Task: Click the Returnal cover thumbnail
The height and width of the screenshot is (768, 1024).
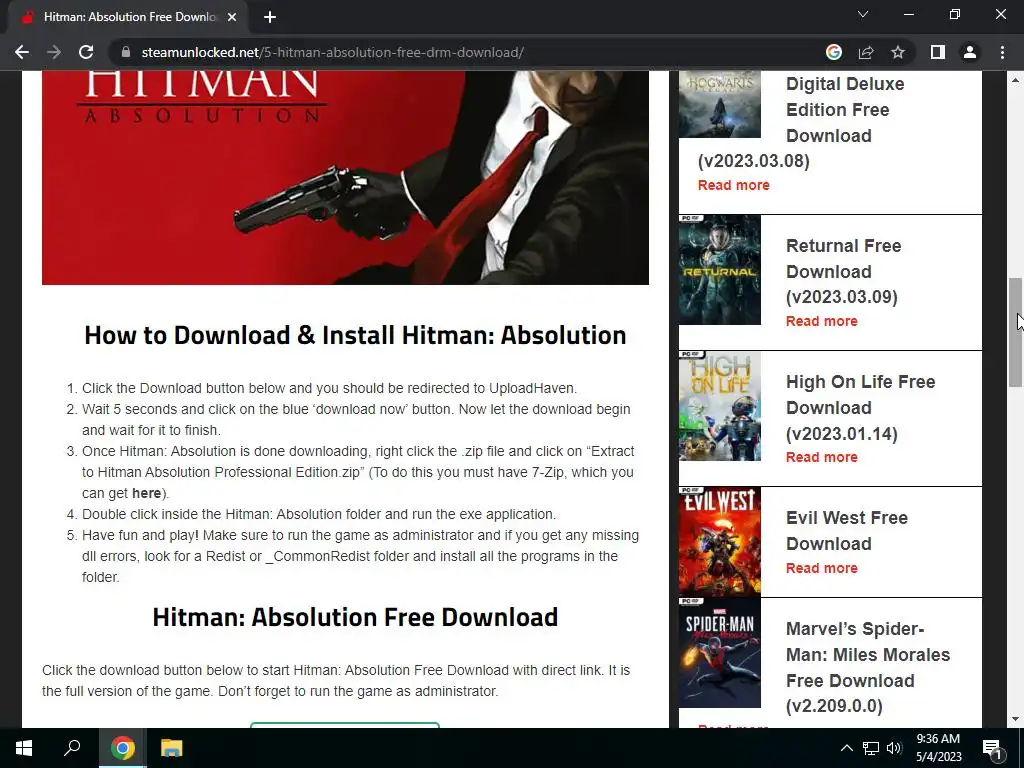Action: [720, 270]
